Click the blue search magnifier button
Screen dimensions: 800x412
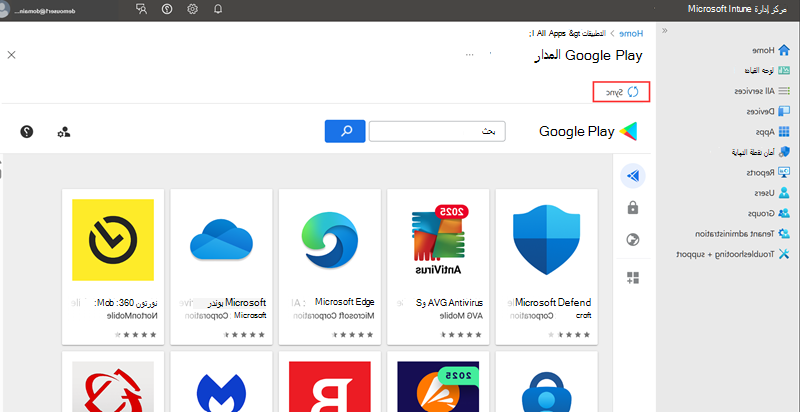click(345, 131)
